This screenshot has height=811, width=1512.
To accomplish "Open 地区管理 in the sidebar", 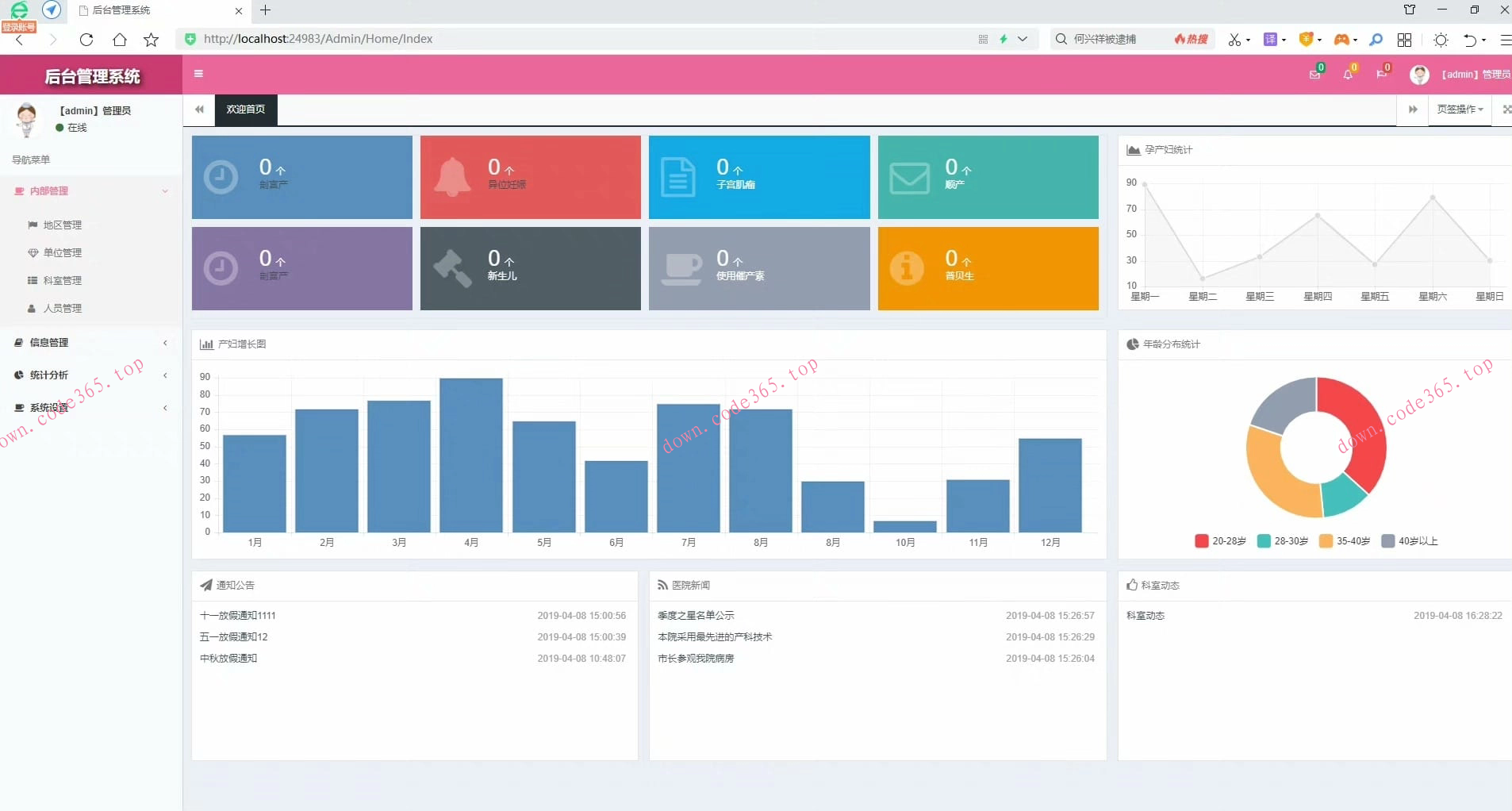I will pyautogui.click(x=62, y=225).
